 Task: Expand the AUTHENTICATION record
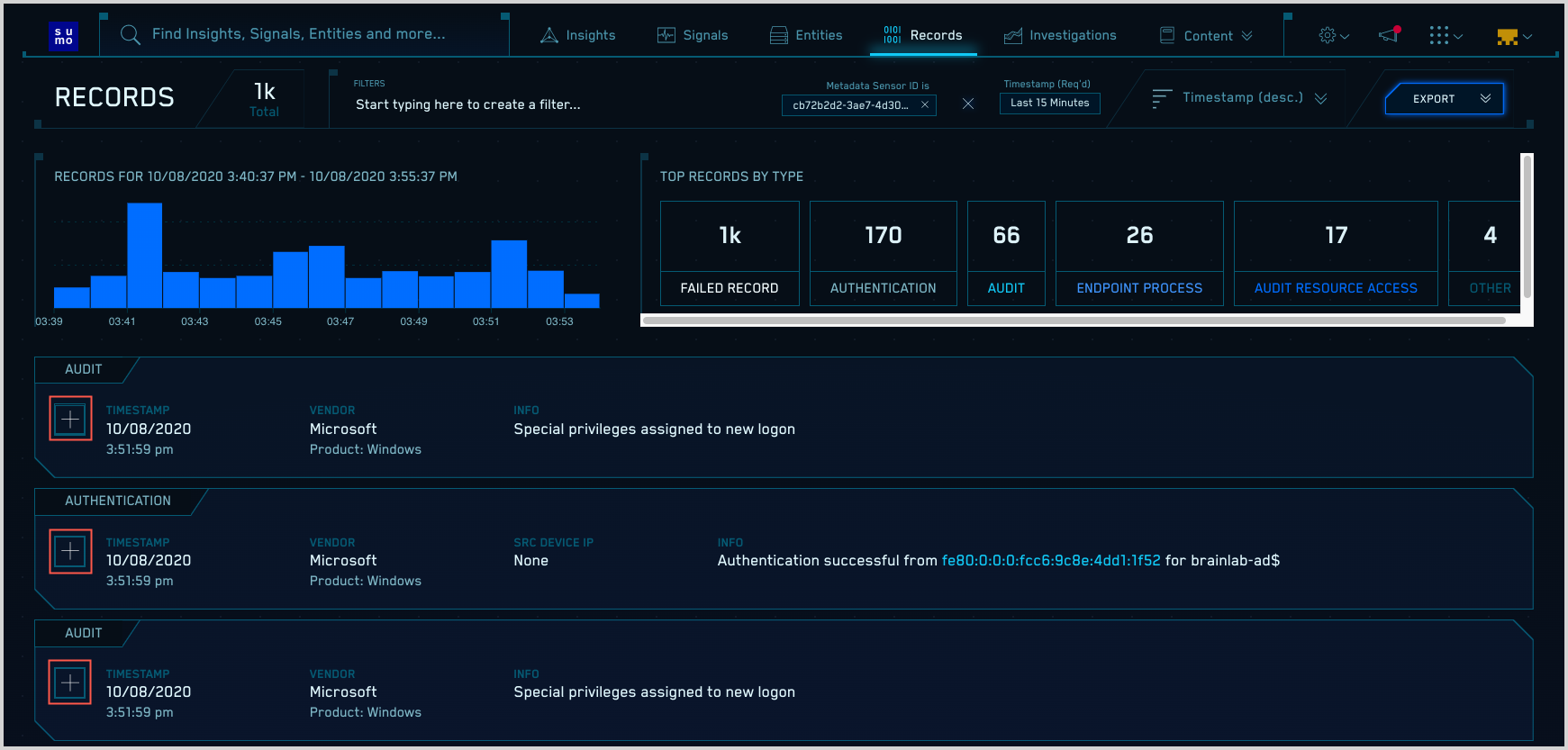click(x=70, y=551)
